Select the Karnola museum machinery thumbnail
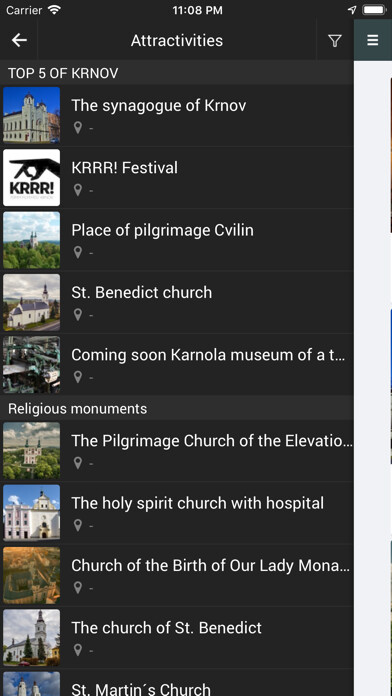Screen dimensions: 392x696 [x=32, y=364]
